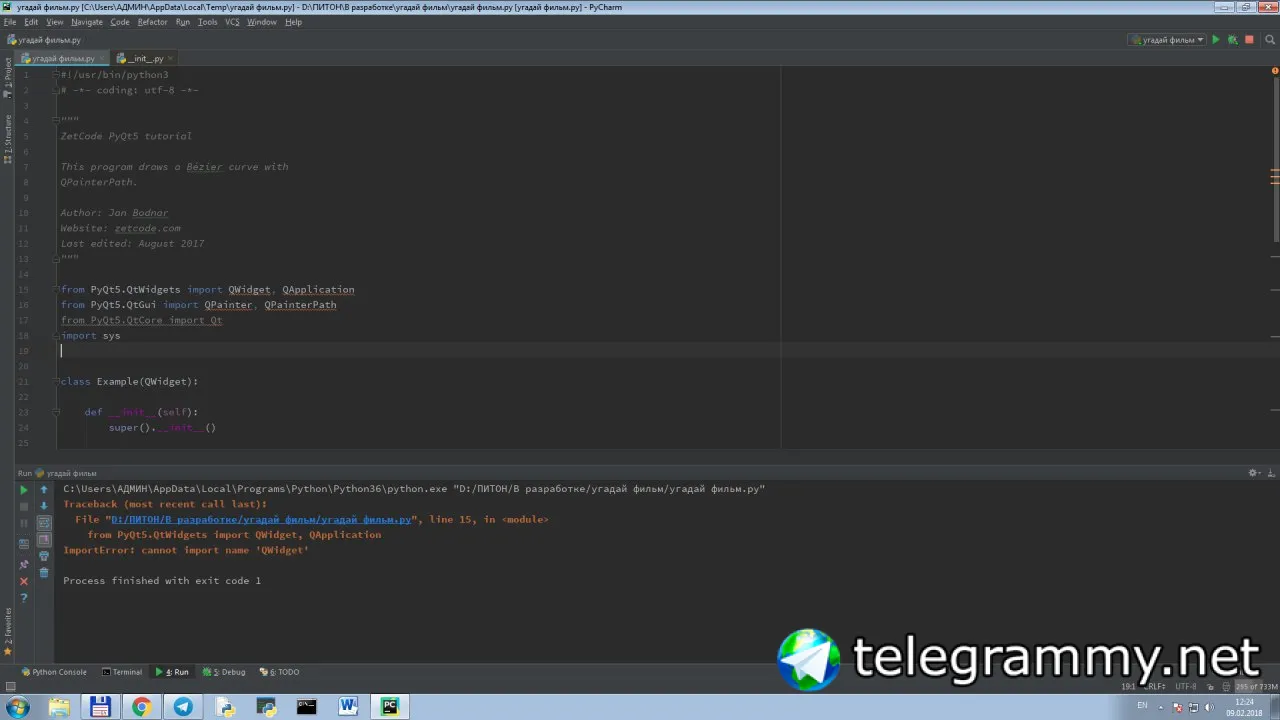The width and height of the screenshot is (1280, 720).
Task: Open the 5: Debug tool window
Action: pos(224,672)
